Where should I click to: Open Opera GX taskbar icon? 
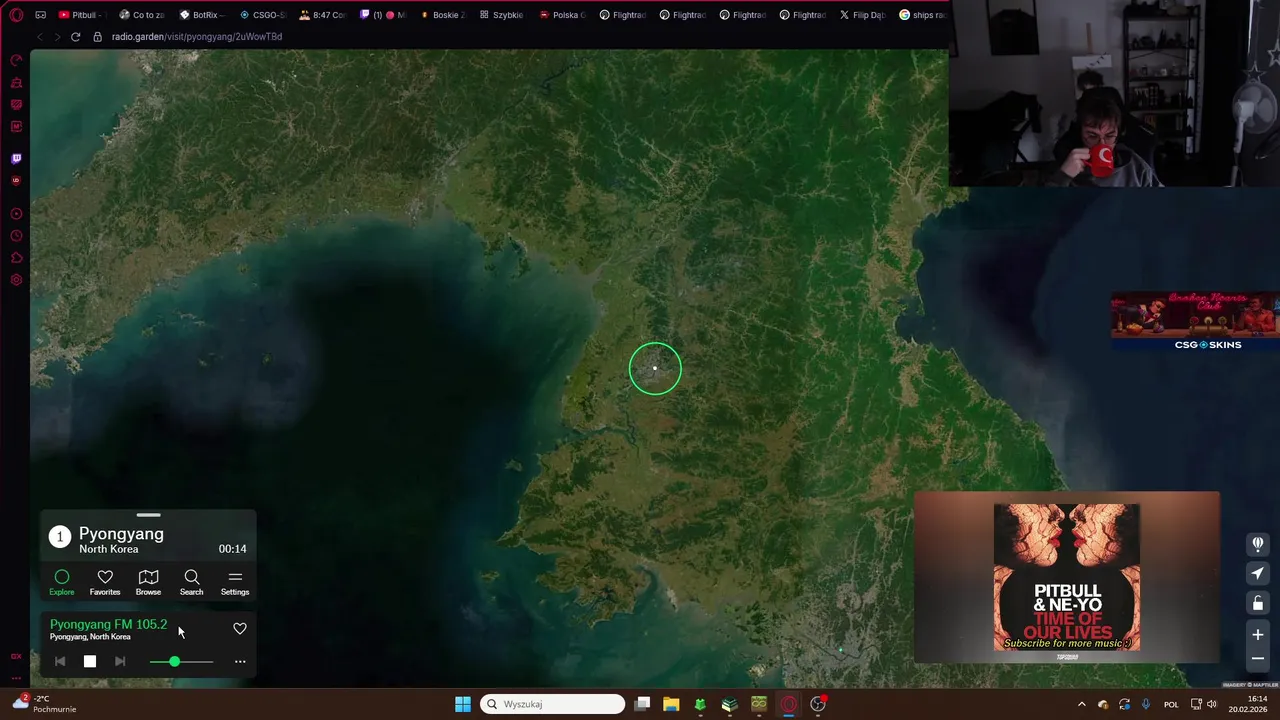(x=788, y=704)
